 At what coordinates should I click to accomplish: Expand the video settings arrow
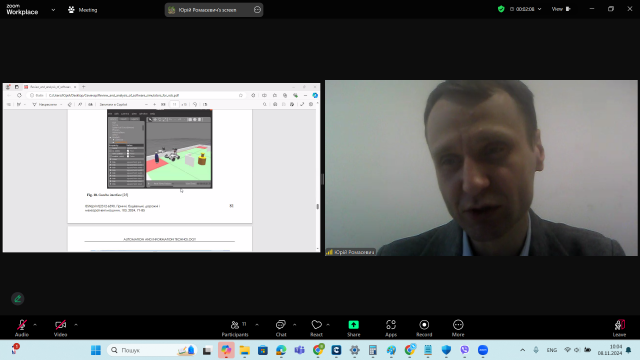(76, 325)
